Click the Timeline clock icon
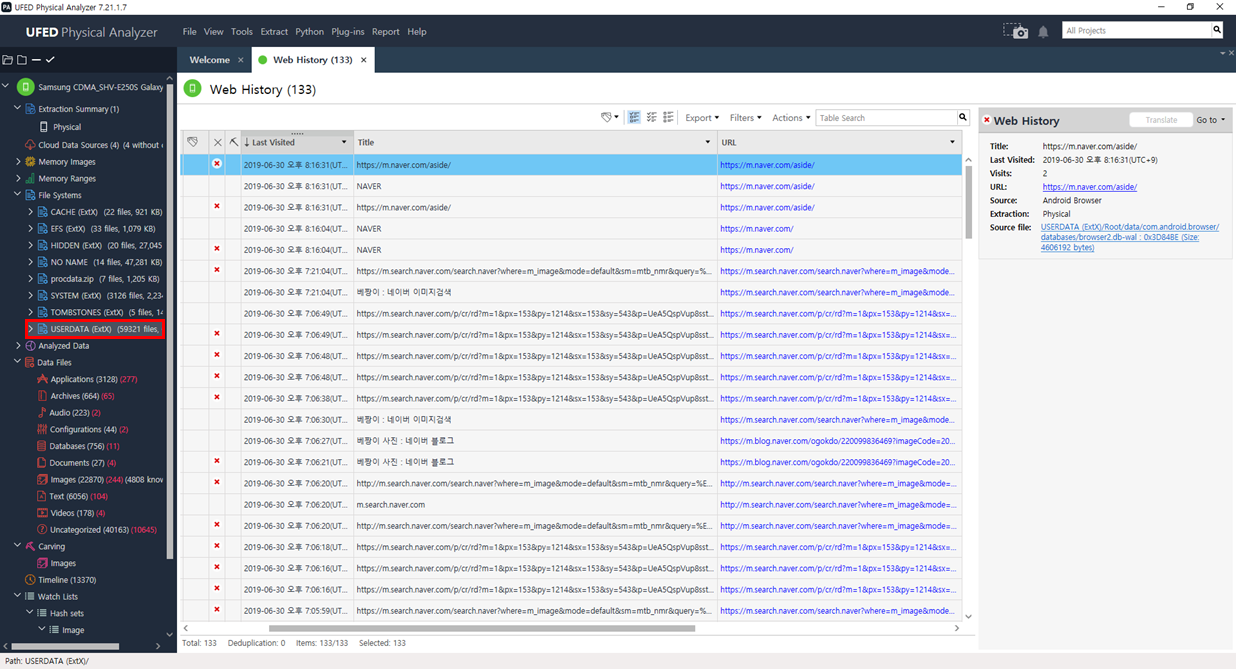Screen dimensions: 1236x669 click(x=30, y=580)
